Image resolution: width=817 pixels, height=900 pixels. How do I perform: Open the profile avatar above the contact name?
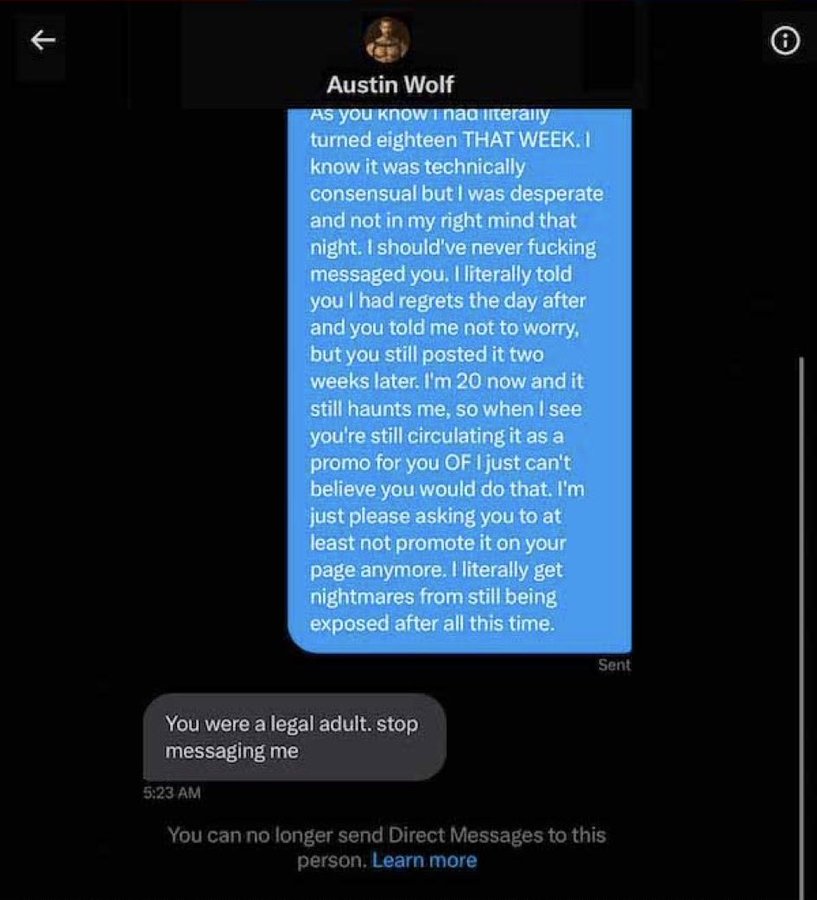click(x=387, y=40)
